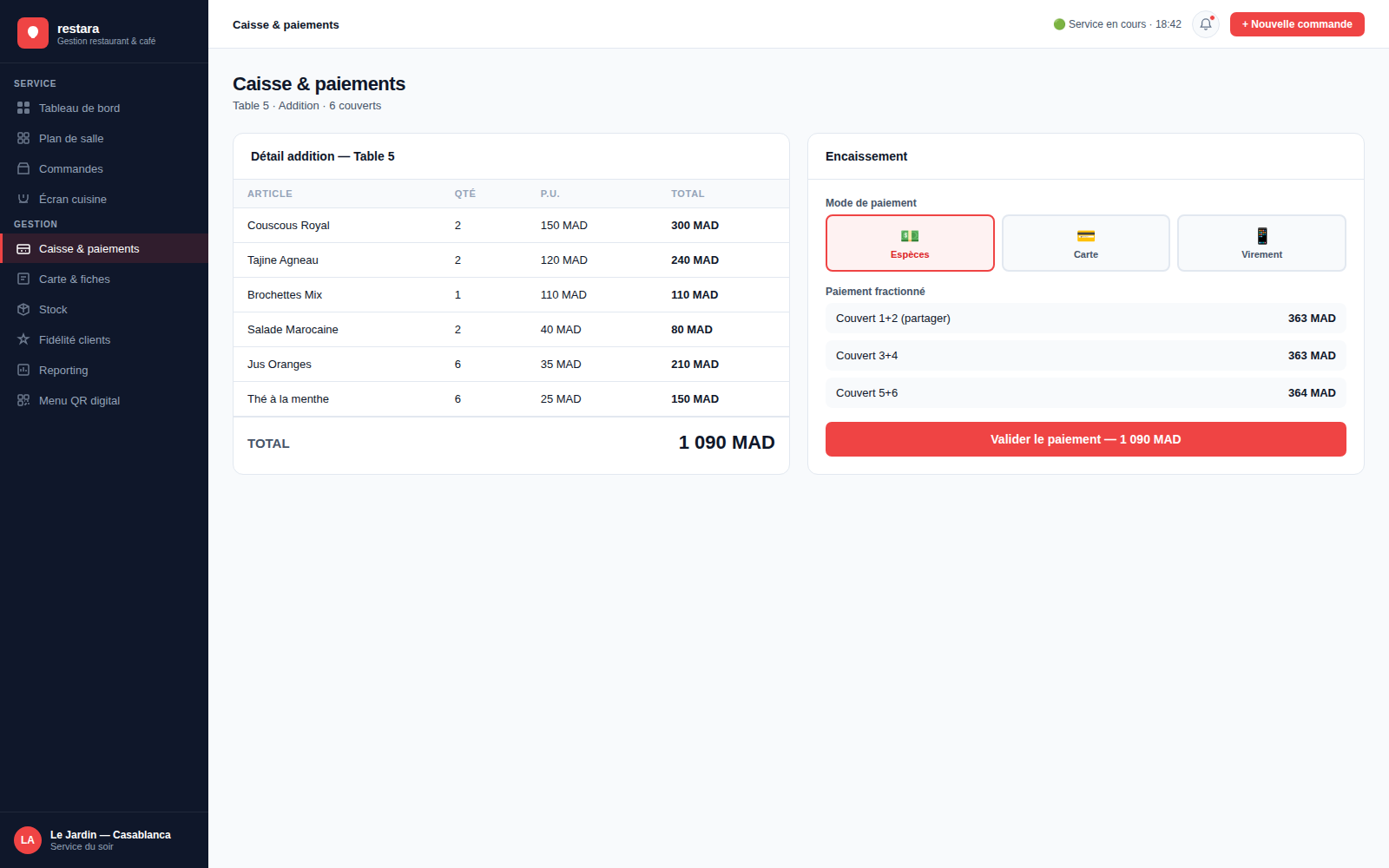Click the Nouvelle commande button
Image resolution: width=1389 pixels, height=868 pixels.
[x=1297, y=24]
